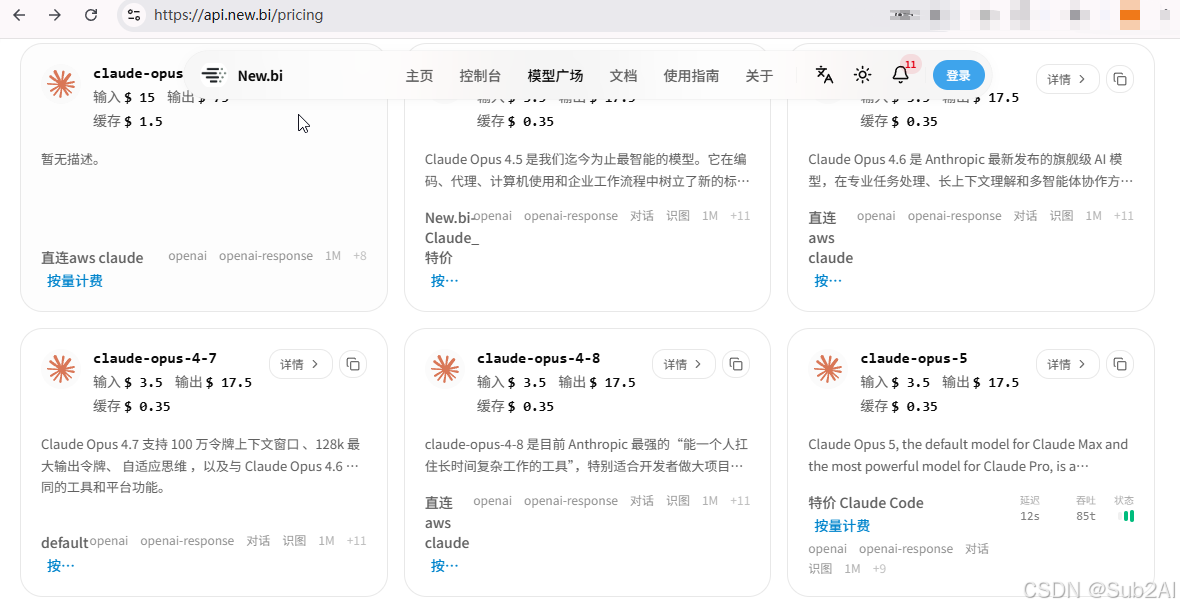Click the claude-opus-4-7 title text
Image resolution: width=1180 pixels, height=610 pixels.
pyautogui.click(x=155, y=358)
